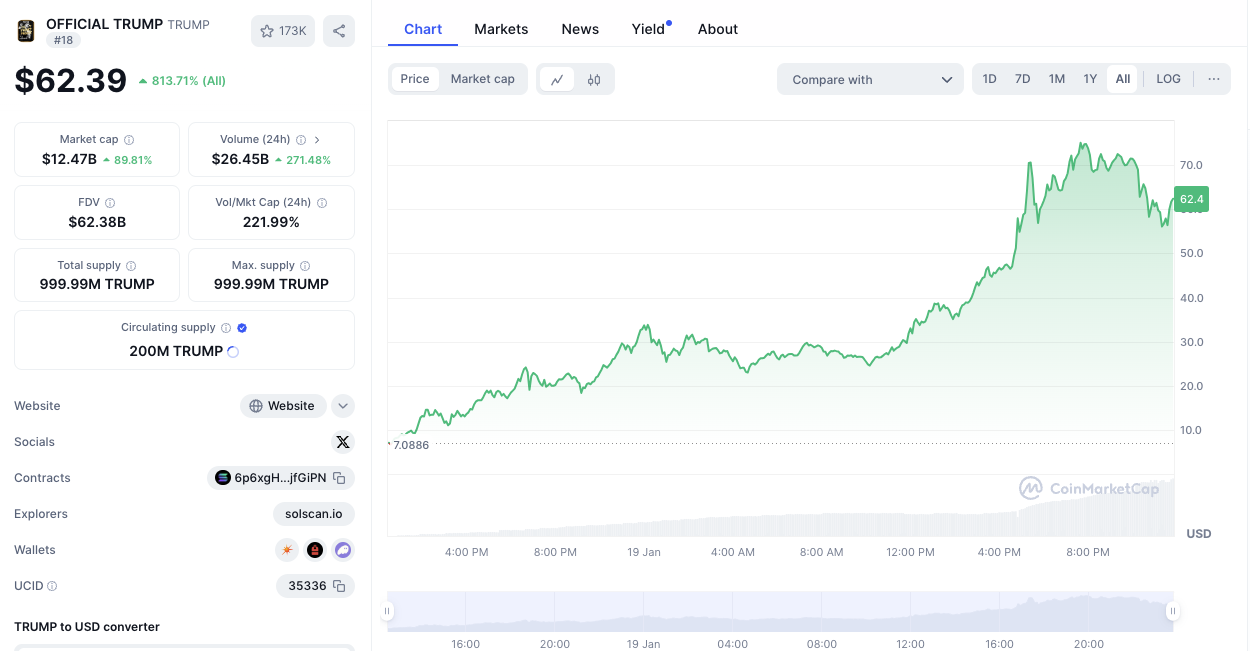Add TRUMP to watchlist via star button
Screen dimensions: 1250x651
click(283, 31)
